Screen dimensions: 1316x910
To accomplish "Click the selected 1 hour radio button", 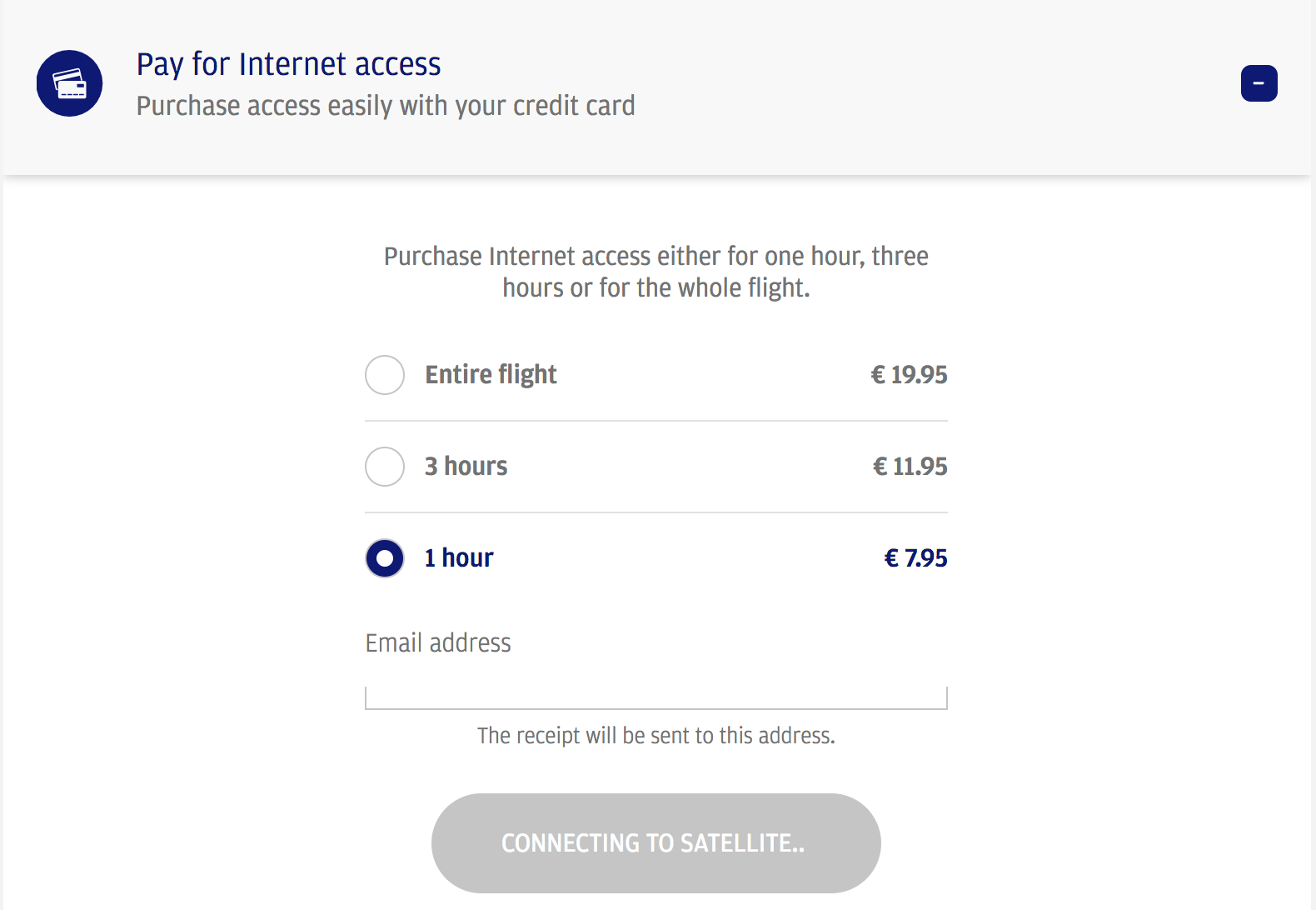I will [x=385, y=558].
